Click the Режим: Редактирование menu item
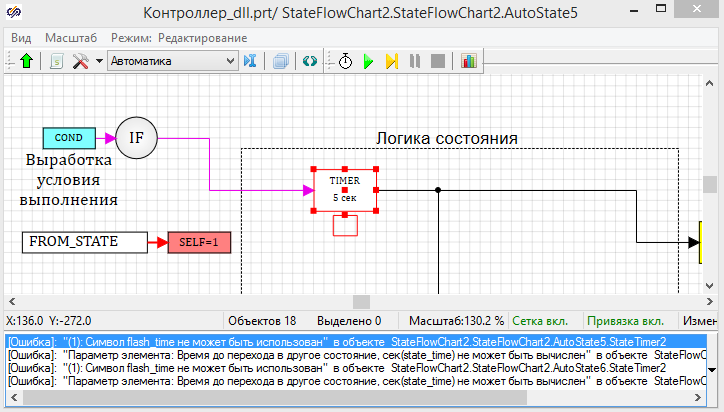The height and width of the screenshot is (412, 724). click(179, 38)
